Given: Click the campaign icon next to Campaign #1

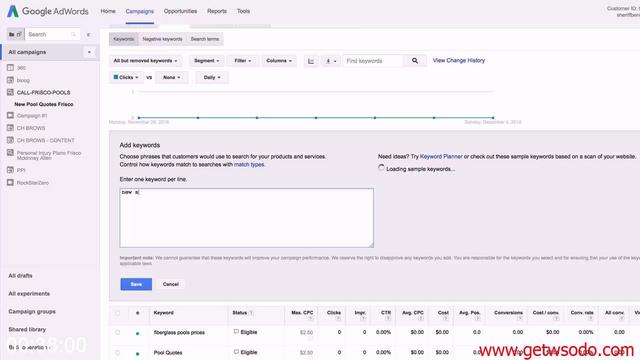Looking at the screenshot, I should point(11,116).
